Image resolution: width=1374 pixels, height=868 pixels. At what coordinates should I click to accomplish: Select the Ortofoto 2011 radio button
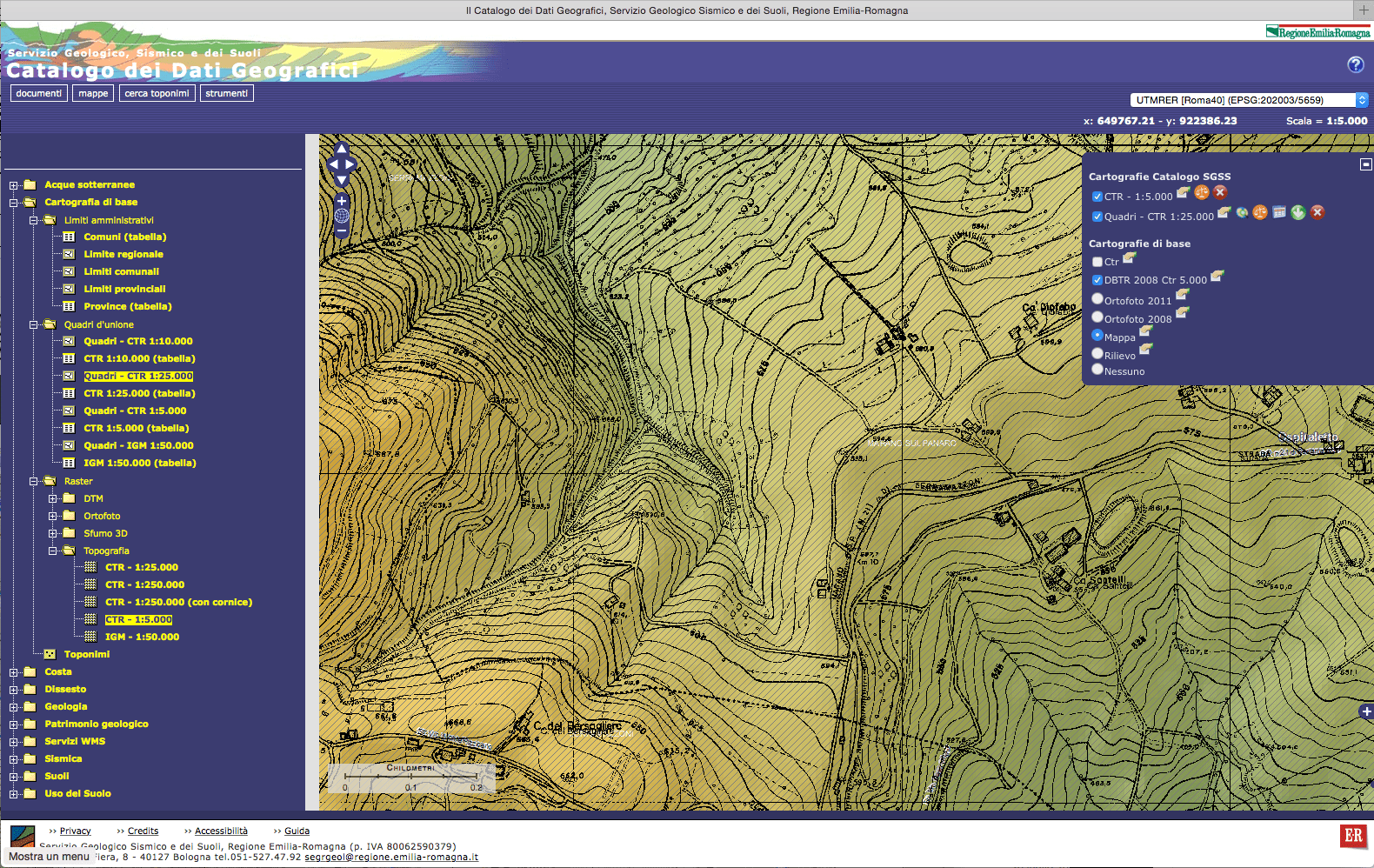[x=1097, y=298]
